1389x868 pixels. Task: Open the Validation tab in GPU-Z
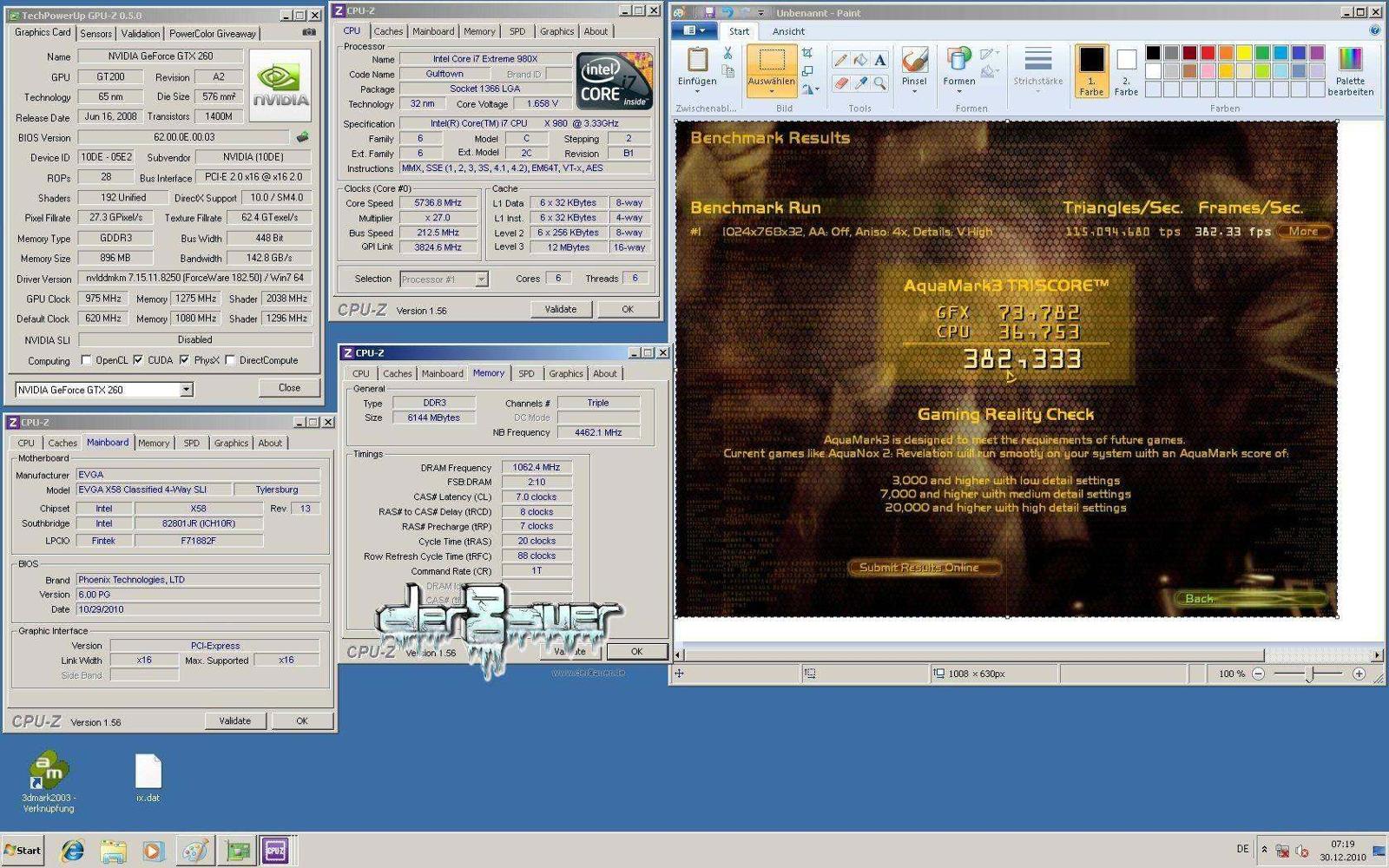tap(140, 34)
